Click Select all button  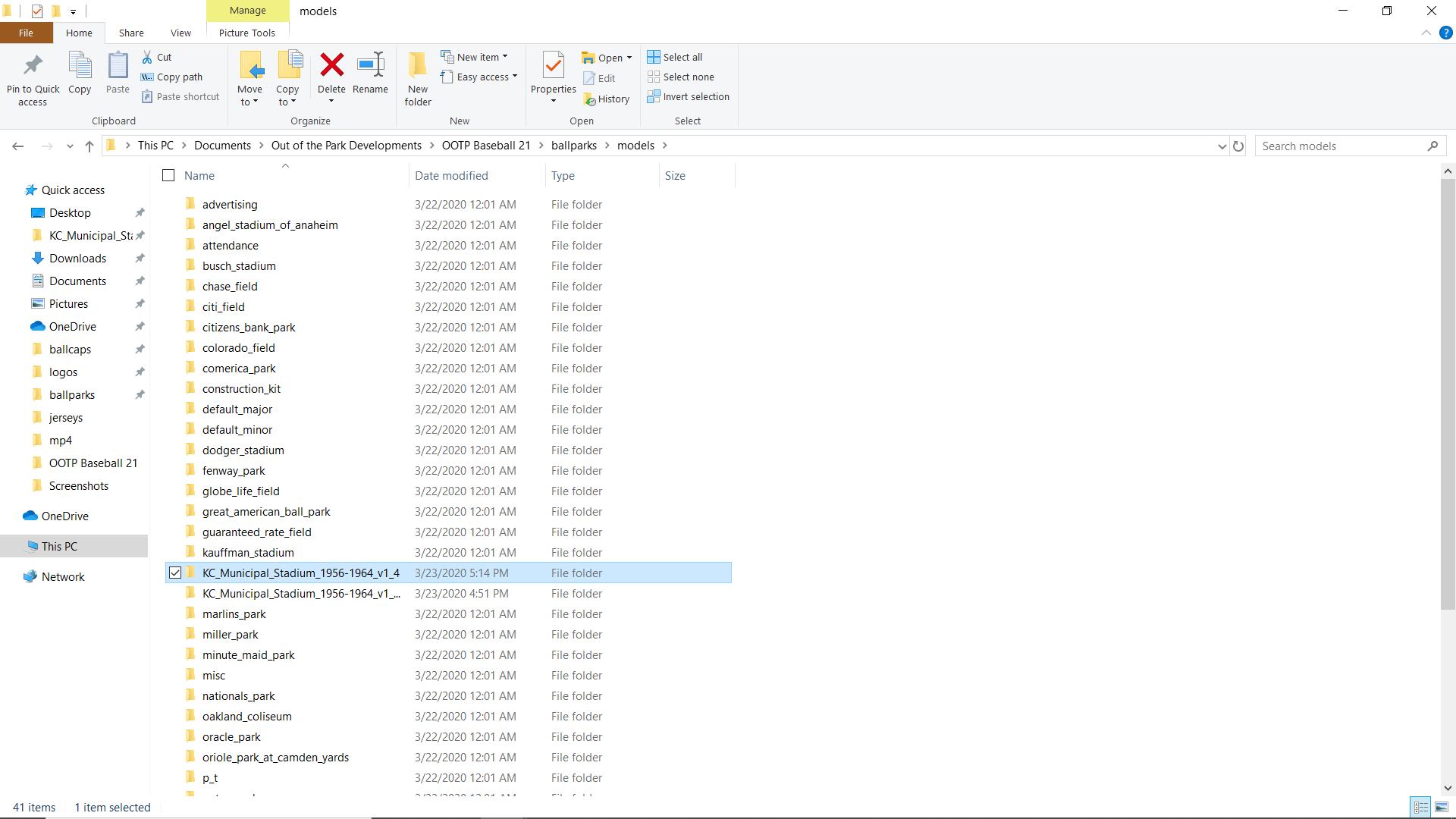[675, 57]
